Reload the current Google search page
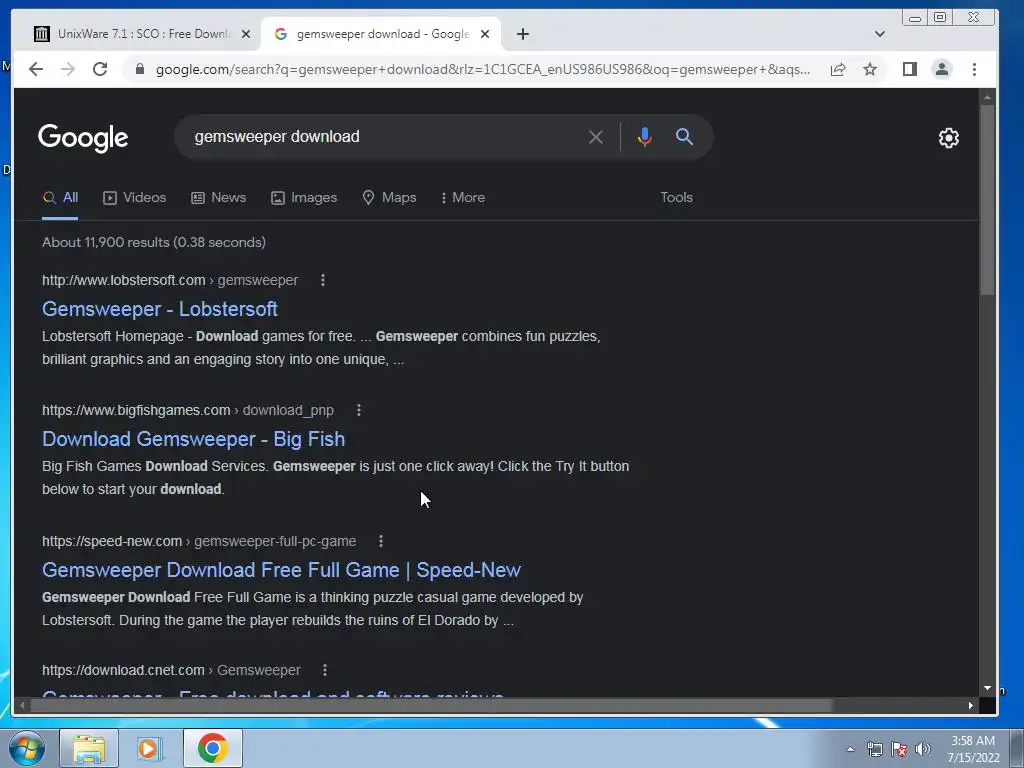Image resolution: width=1024 pixels, height=768 pixels. [100, 69]
